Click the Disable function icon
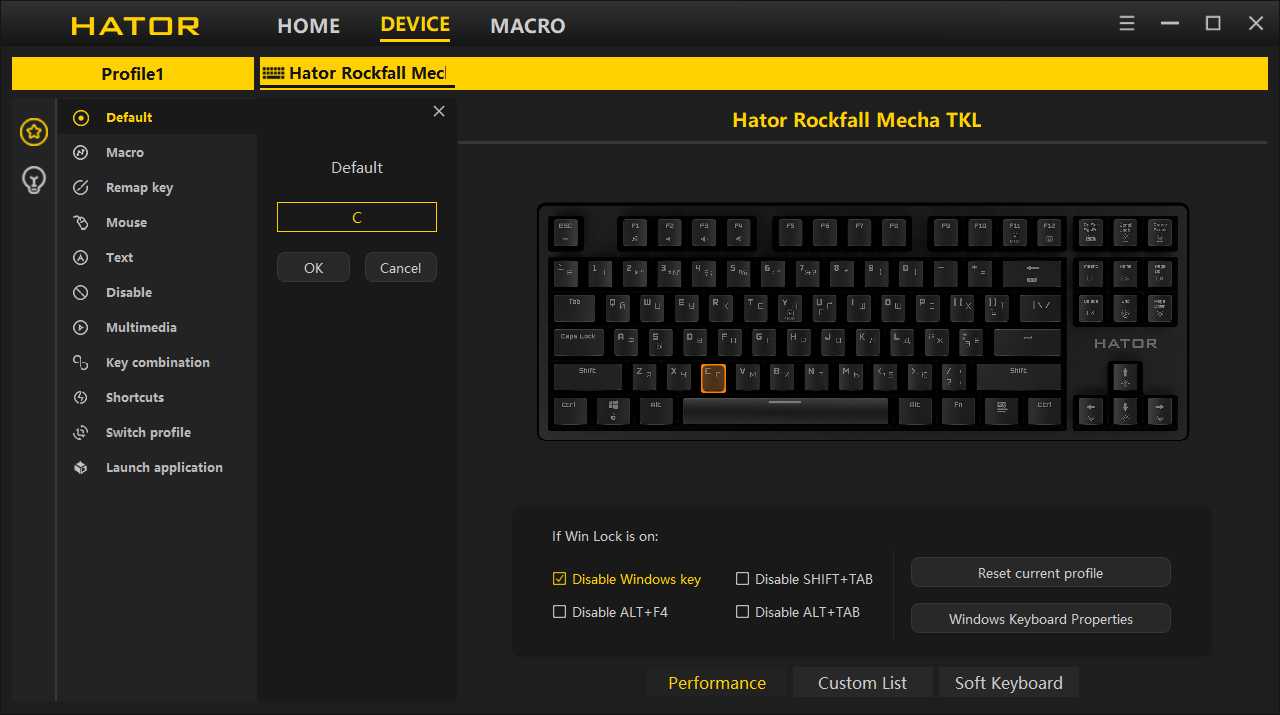Image resolution: width=1280 pixels, height=715 pixels. 81,293
